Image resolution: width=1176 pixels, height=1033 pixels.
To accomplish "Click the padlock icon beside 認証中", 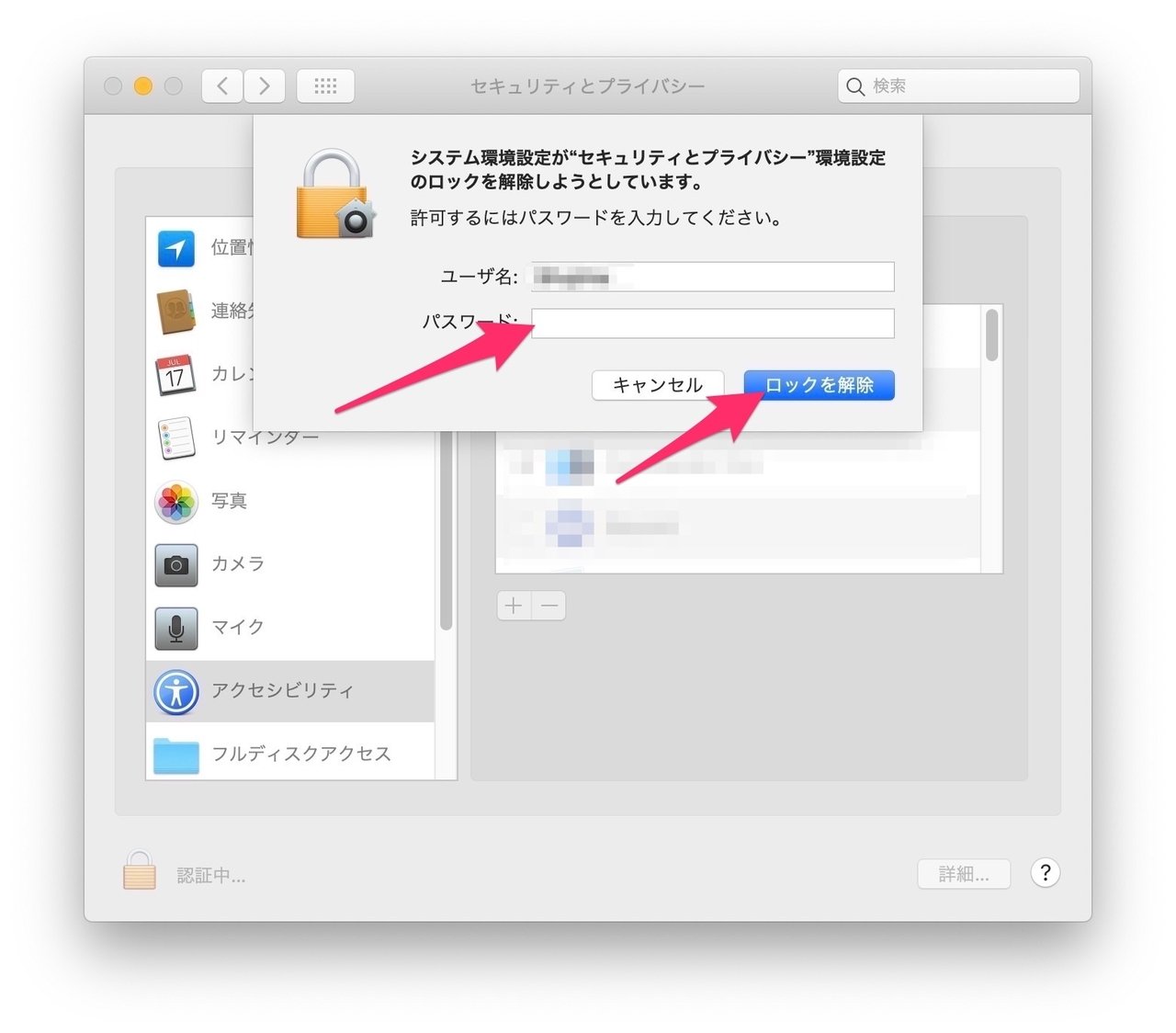I will tap(140, 869).
